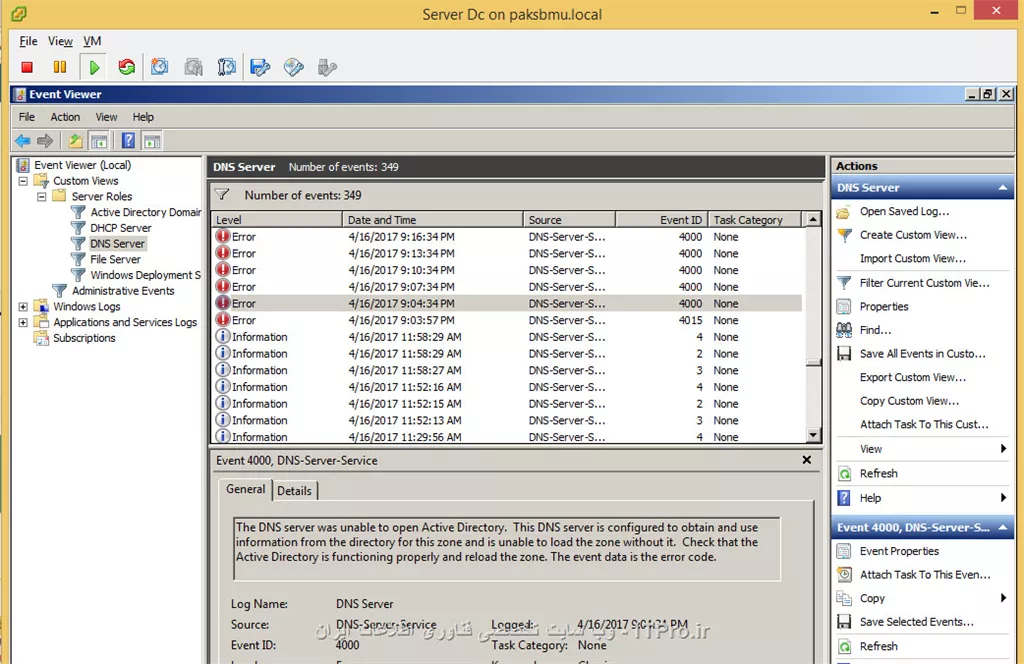Expand Applications and Services Logs node

click(x=23, y=322)
